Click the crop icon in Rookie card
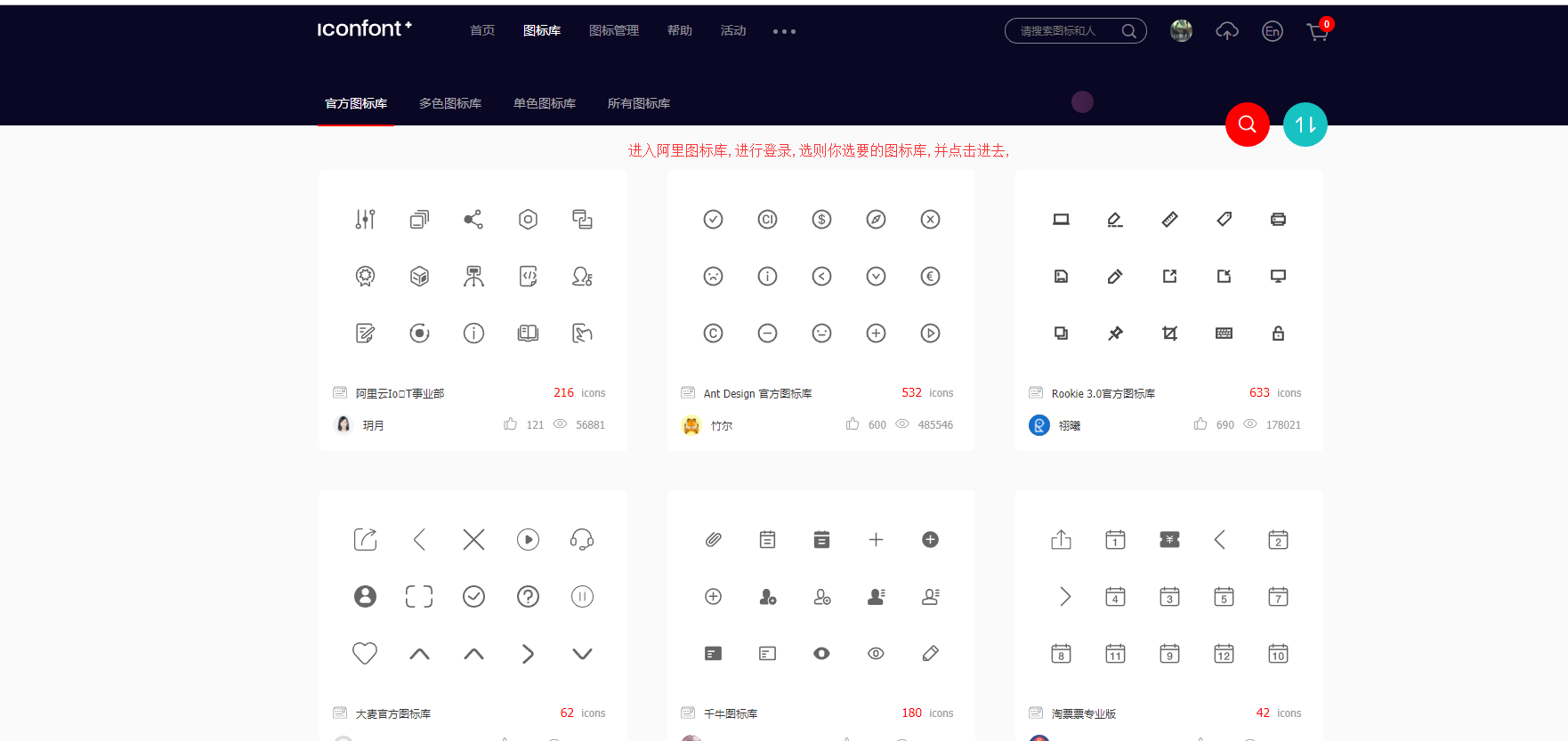The width and height of the screenshot is (1568, 741). [1169, 333]
